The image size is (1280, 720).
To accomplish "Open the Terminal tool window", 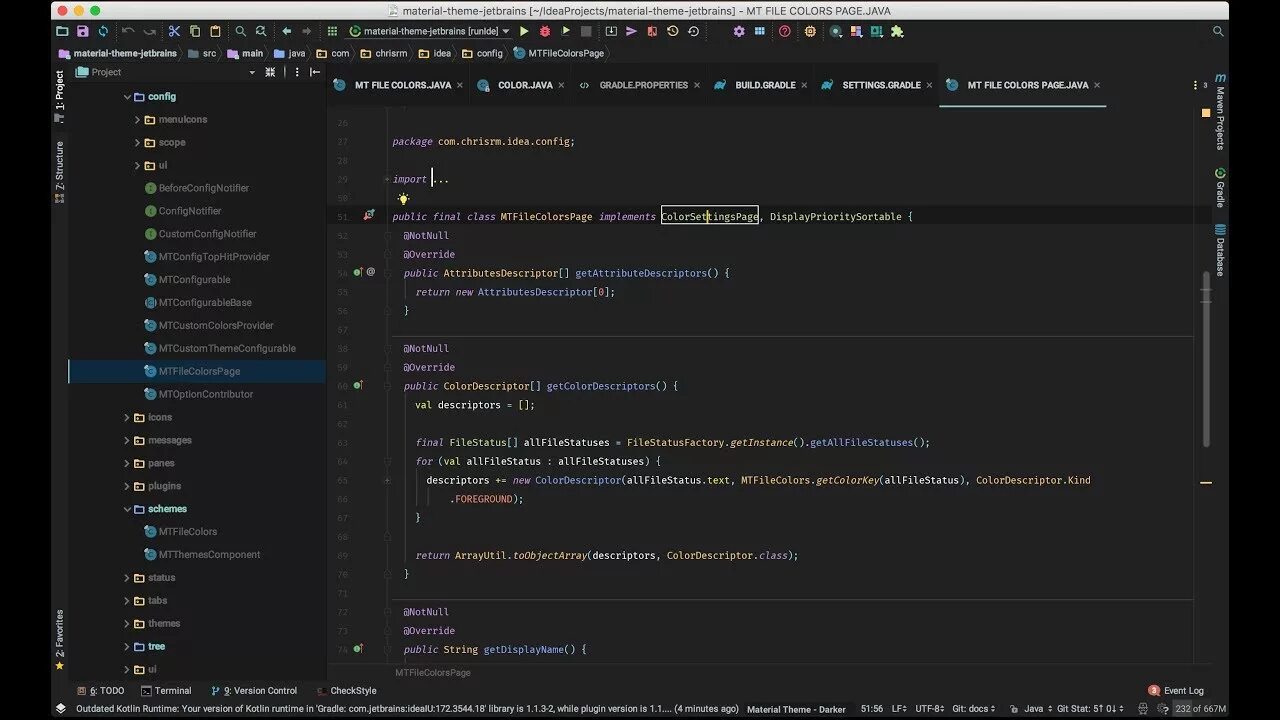I will click(166, 691).
